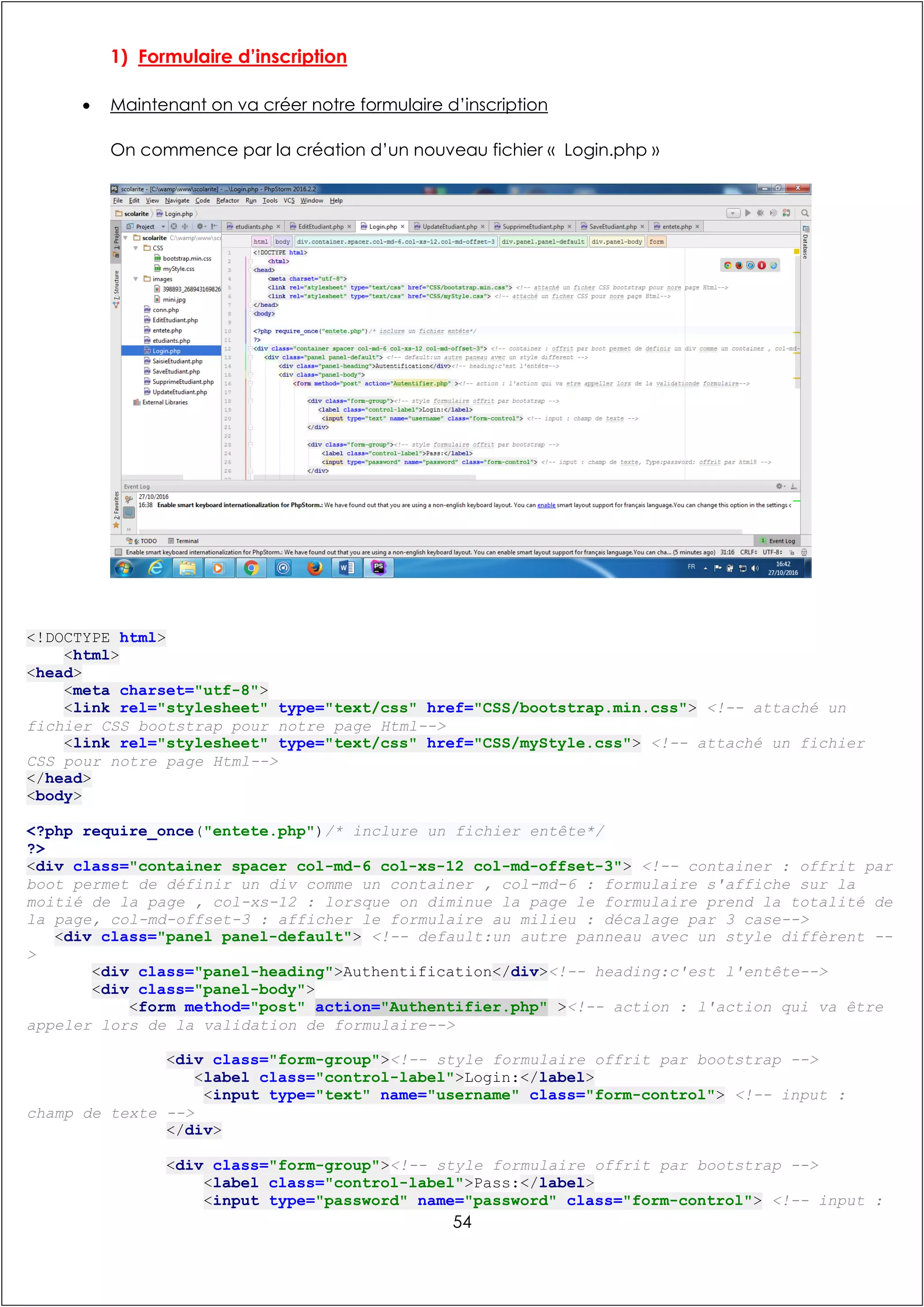Click the Run (play) toolbar icon

click(x=748, y=213)
